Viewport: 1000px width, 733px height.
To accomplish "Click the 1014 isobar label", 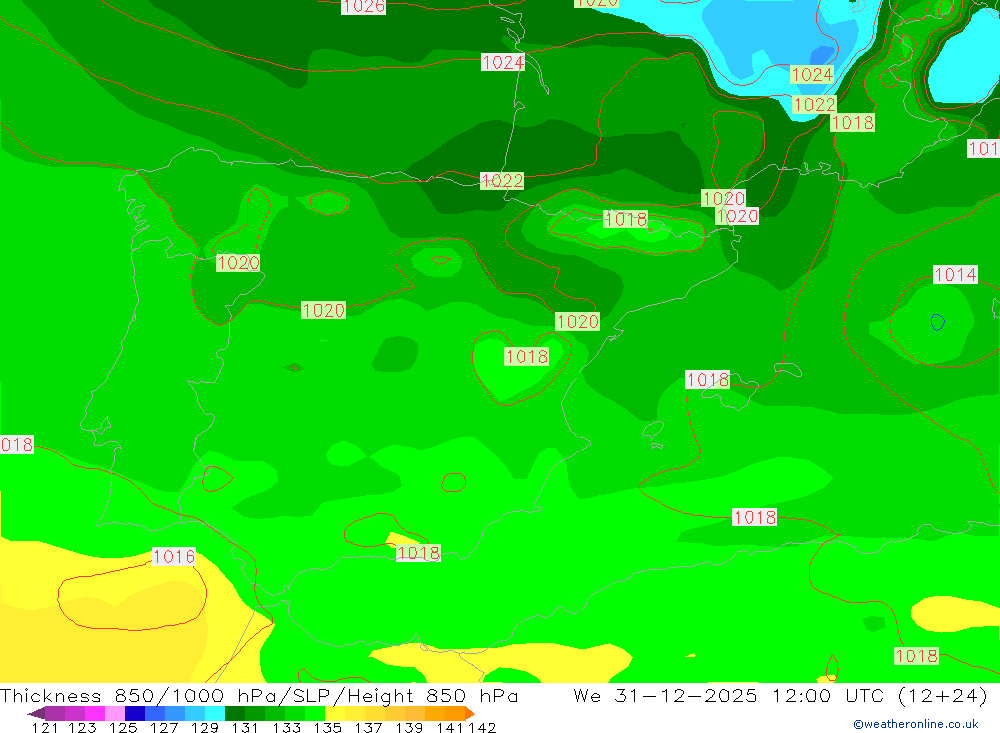I will pyautogui.click(x=955, y=274).
